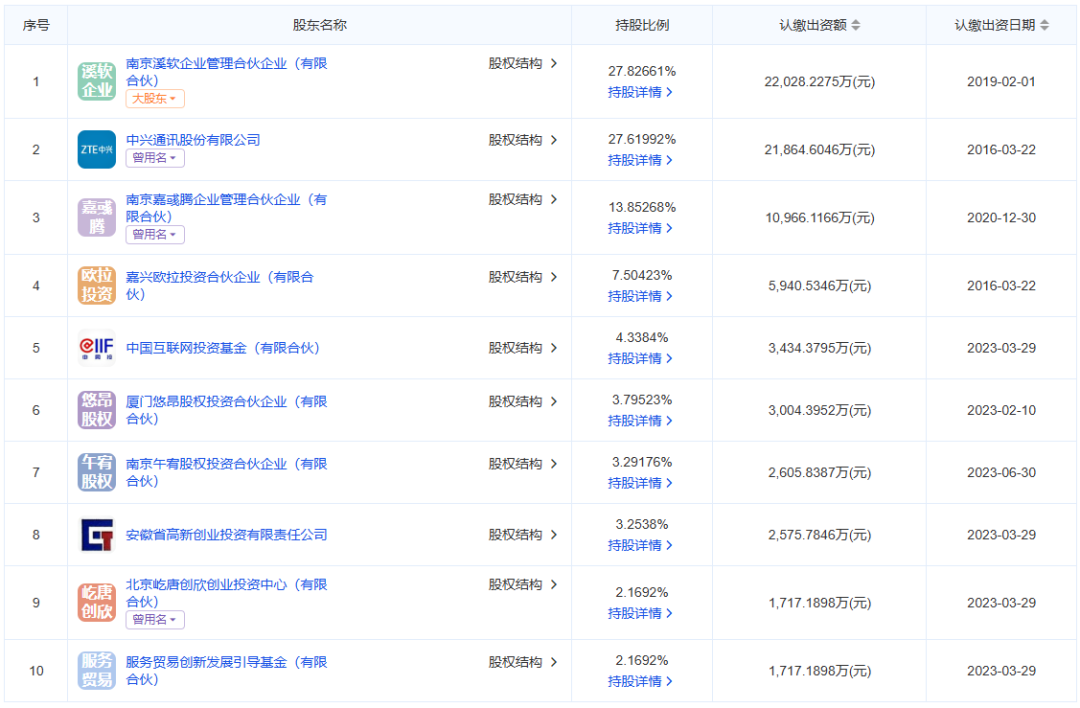Open 南京午宥股权投资合伙企业 shareholder link
This screenshot has width=1080, height=708.
click(x=227, y=472)
